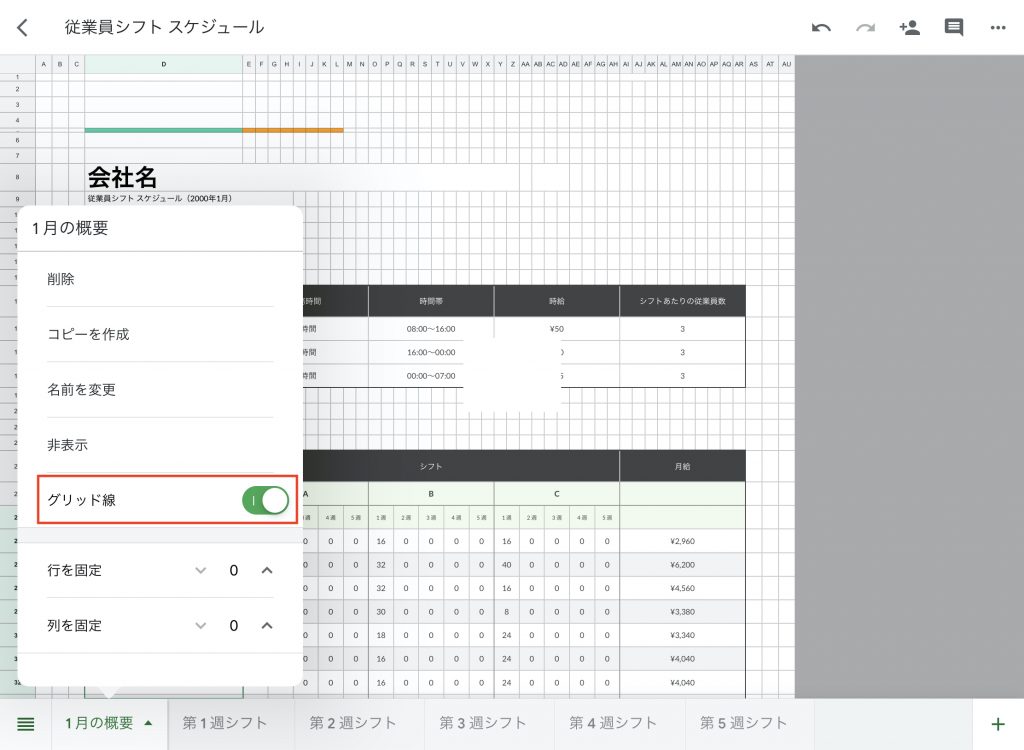Add a new sheet with plus icon

coord(997,724)
